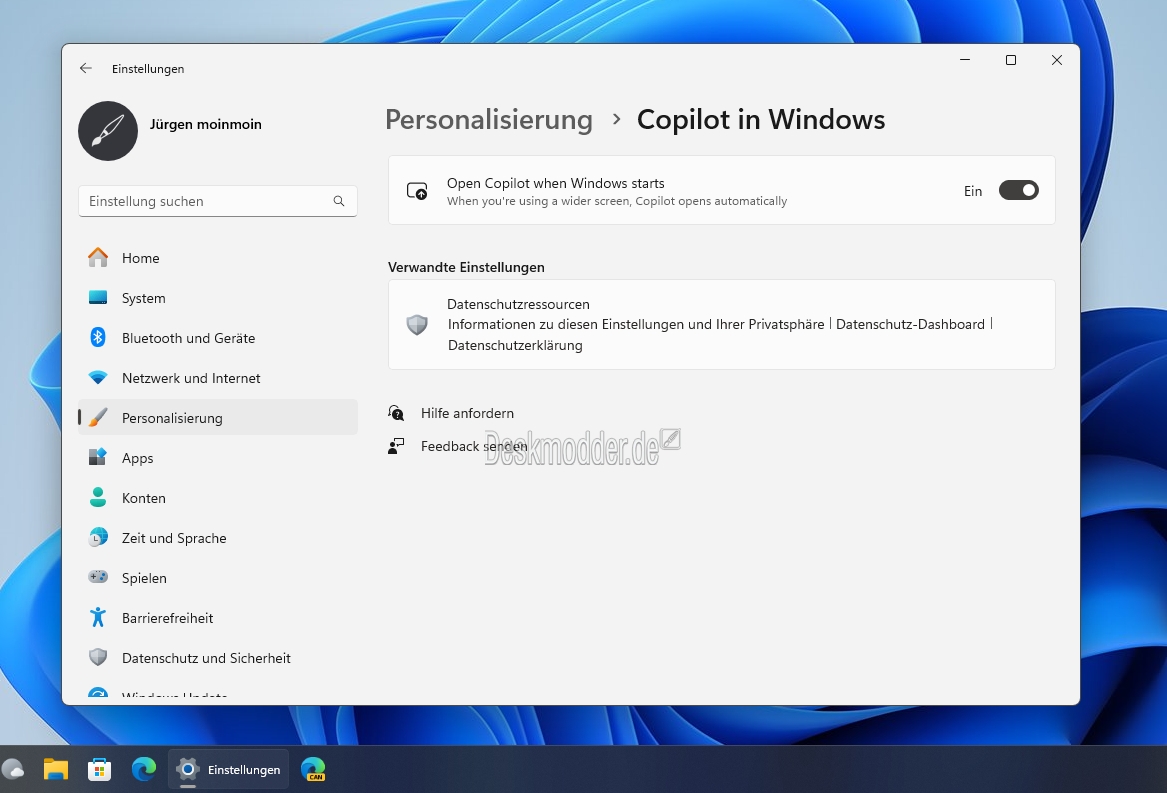Open the Datenschutz-Dashboard link
The height and width of the screenshot is (793, 1167).
click(x=910, y=325)
